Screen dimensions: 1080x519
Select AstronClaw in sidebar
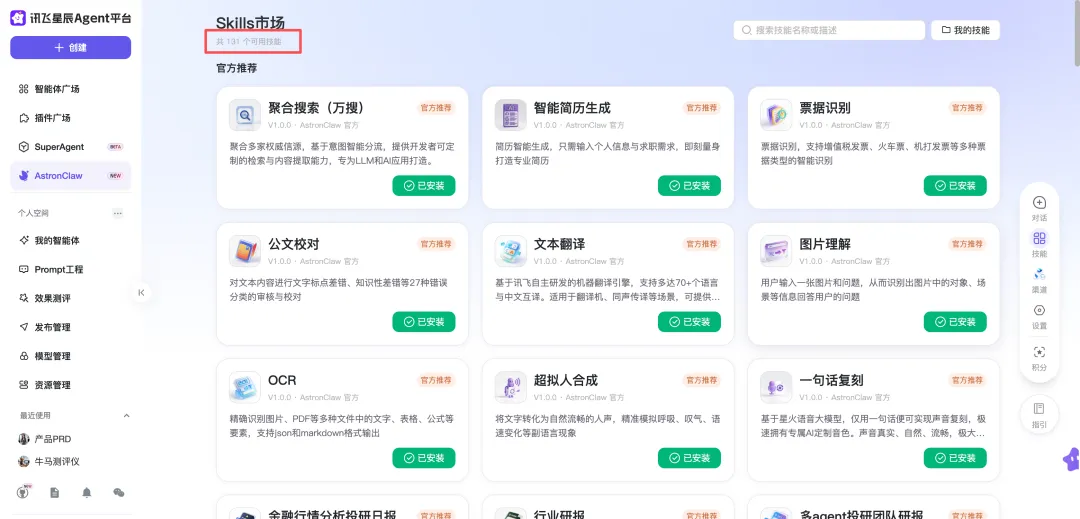[70, 176]
